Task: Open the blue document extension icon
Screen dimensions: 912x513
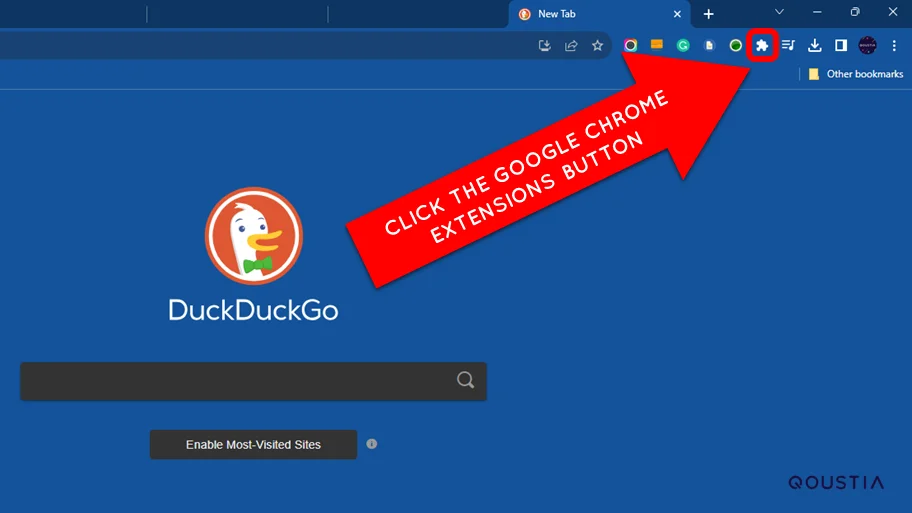Action: point(709,45)
